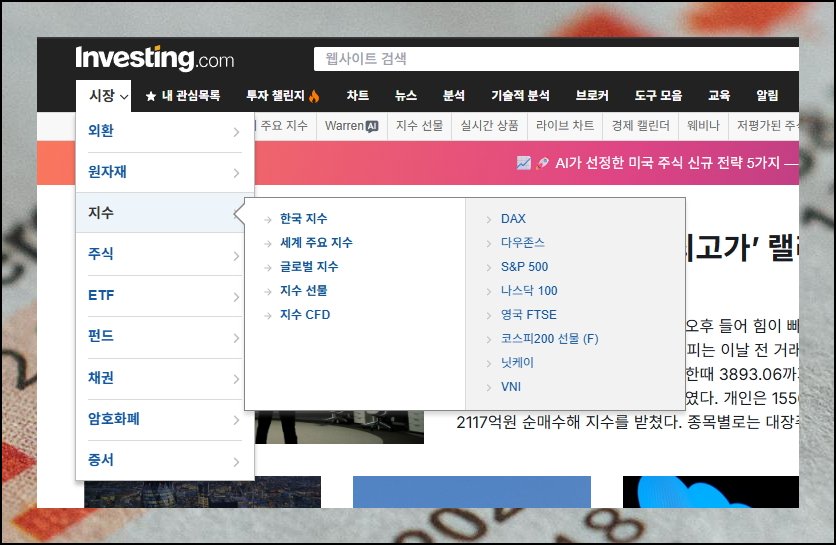Image resolution: width=836 pixels, height=545 pixels.
Task: Click the flame icon next to 투자 챌린지
Action: click(x=314, y=96)
